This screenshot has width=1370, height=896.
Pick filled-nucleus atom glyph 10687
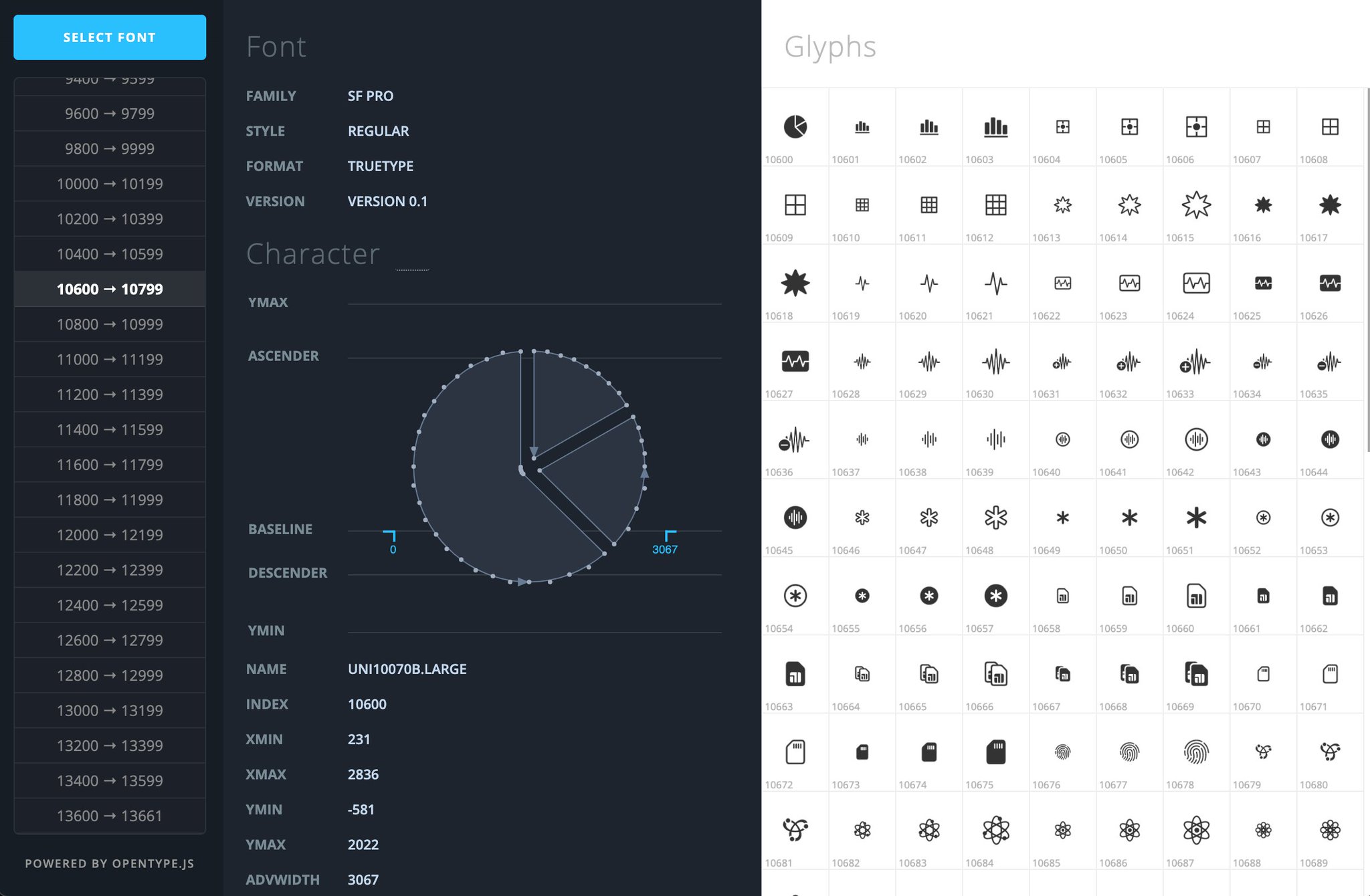coord(1197,831)
